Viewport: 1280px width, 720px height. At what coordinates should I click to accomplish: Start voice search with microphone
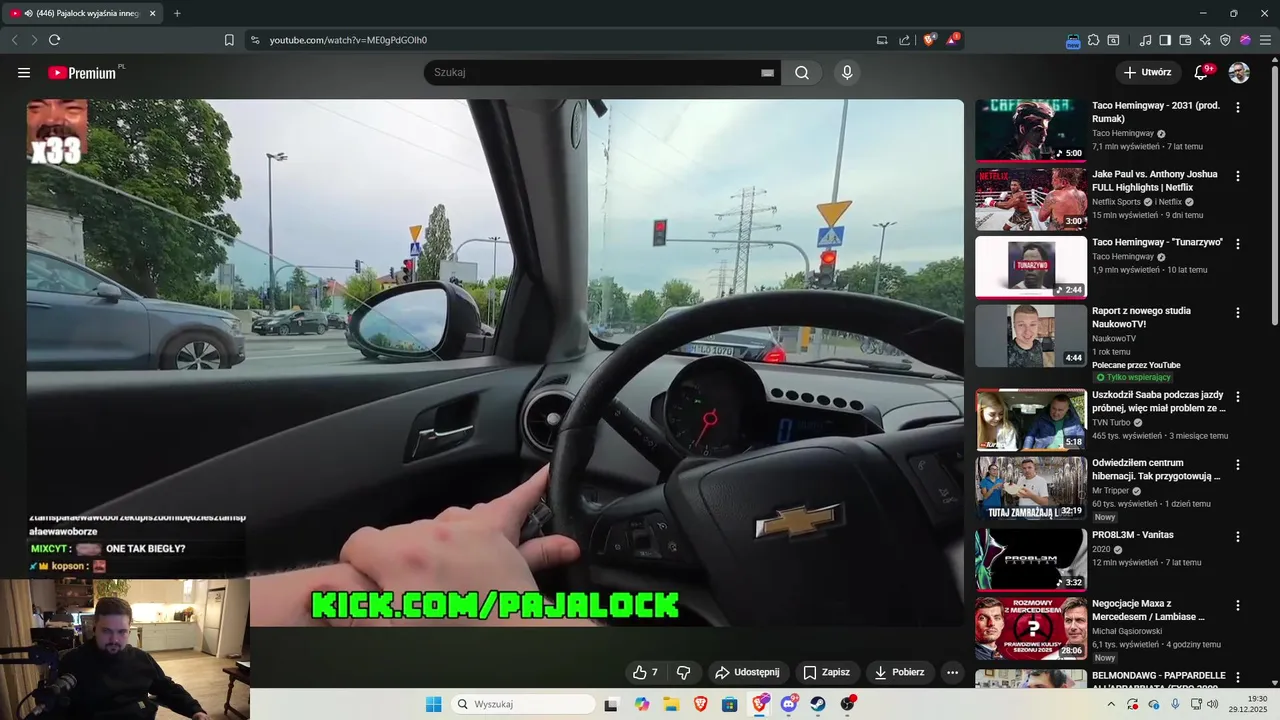[x=847, y=73]
